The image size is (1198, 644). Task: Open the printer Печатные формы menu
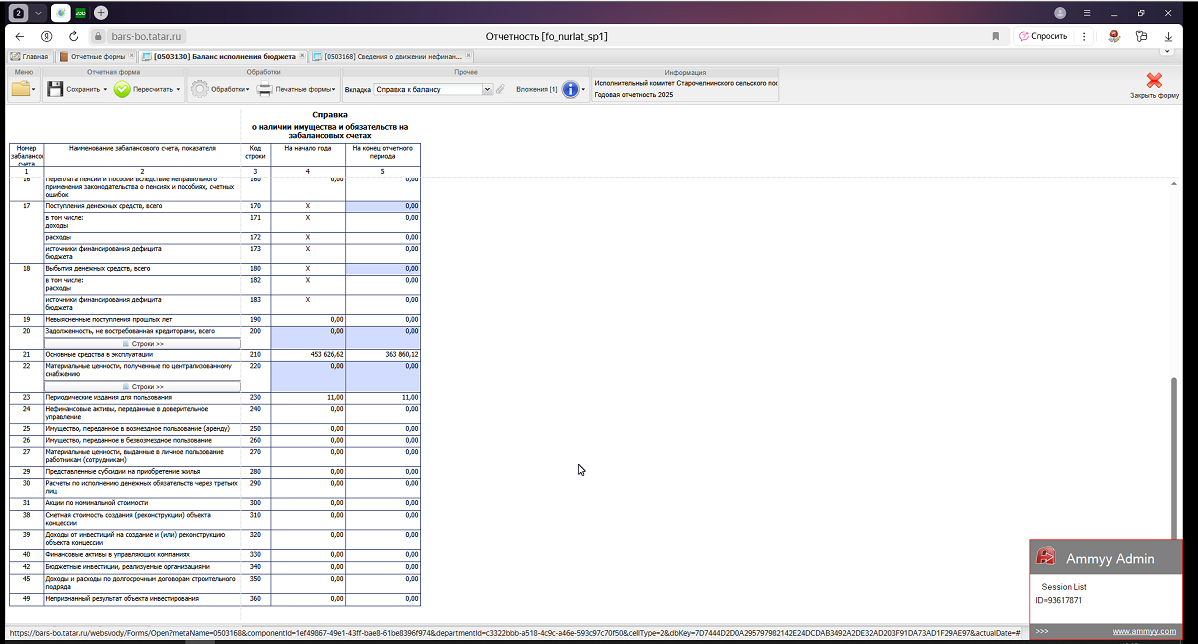296,89
